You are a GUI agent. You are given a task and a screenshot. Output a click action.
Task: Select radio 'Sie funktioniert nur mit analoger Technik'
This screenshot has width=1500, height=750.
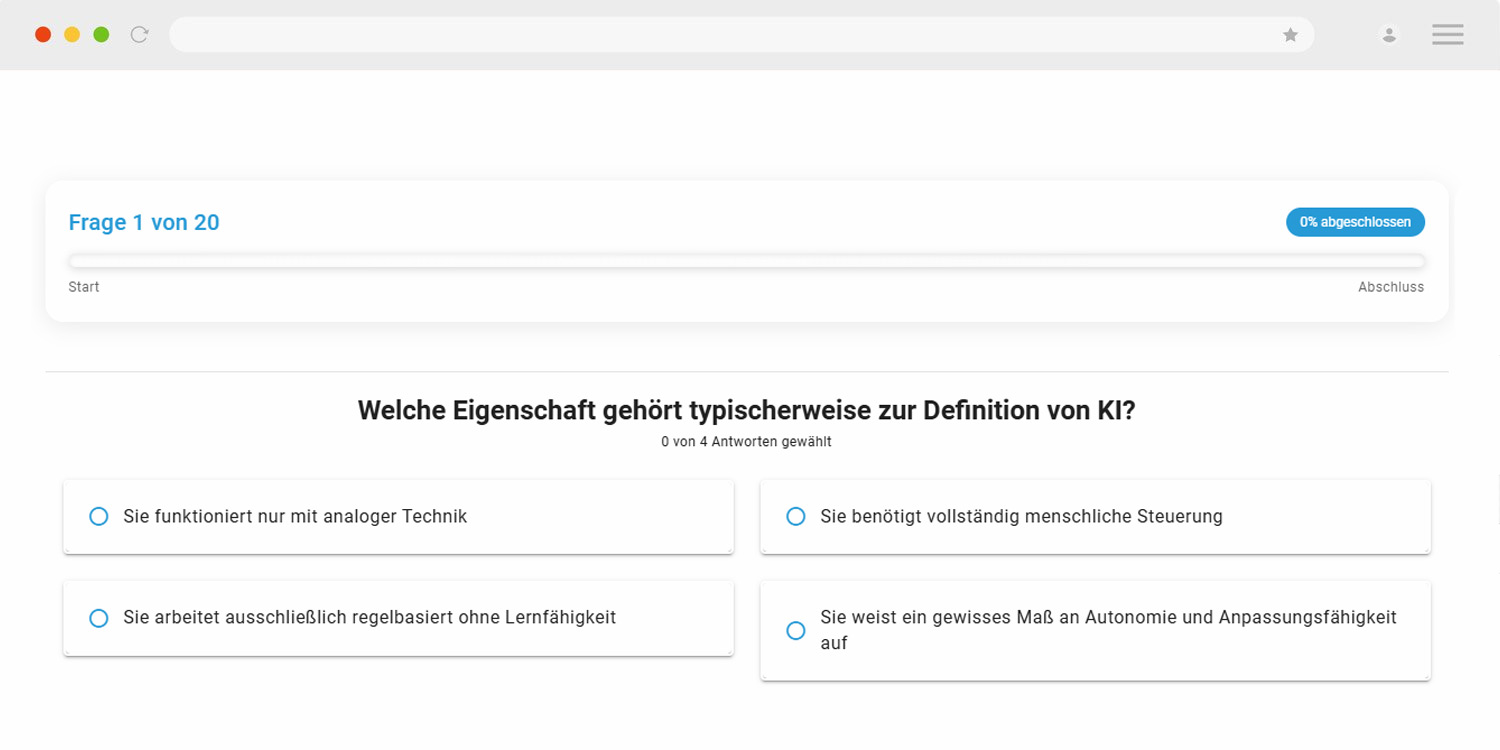pyautogui.click(x=98, y=517)
